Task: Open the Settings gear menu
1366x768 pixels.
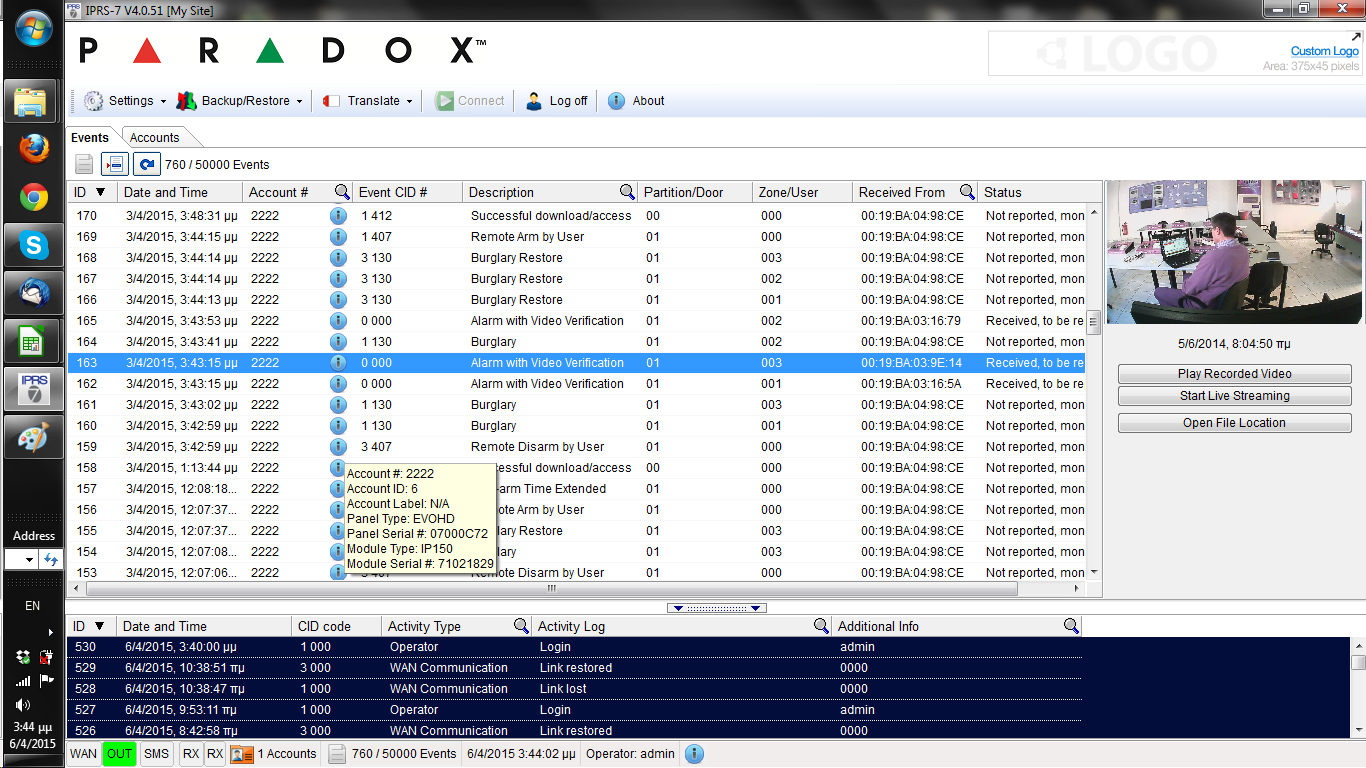Action: tap(124, 101)
